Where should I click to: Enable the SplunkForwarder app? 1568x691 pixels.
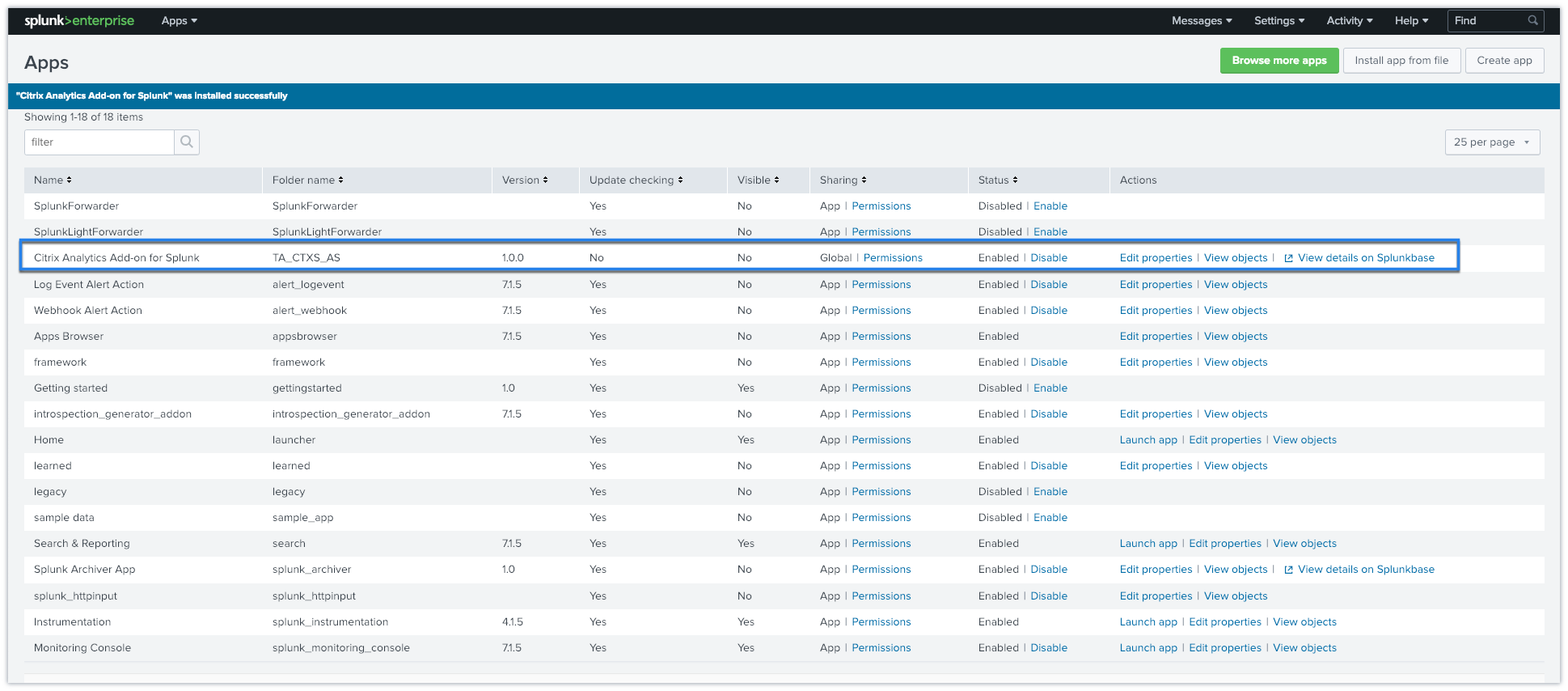tap(1050, 206)
